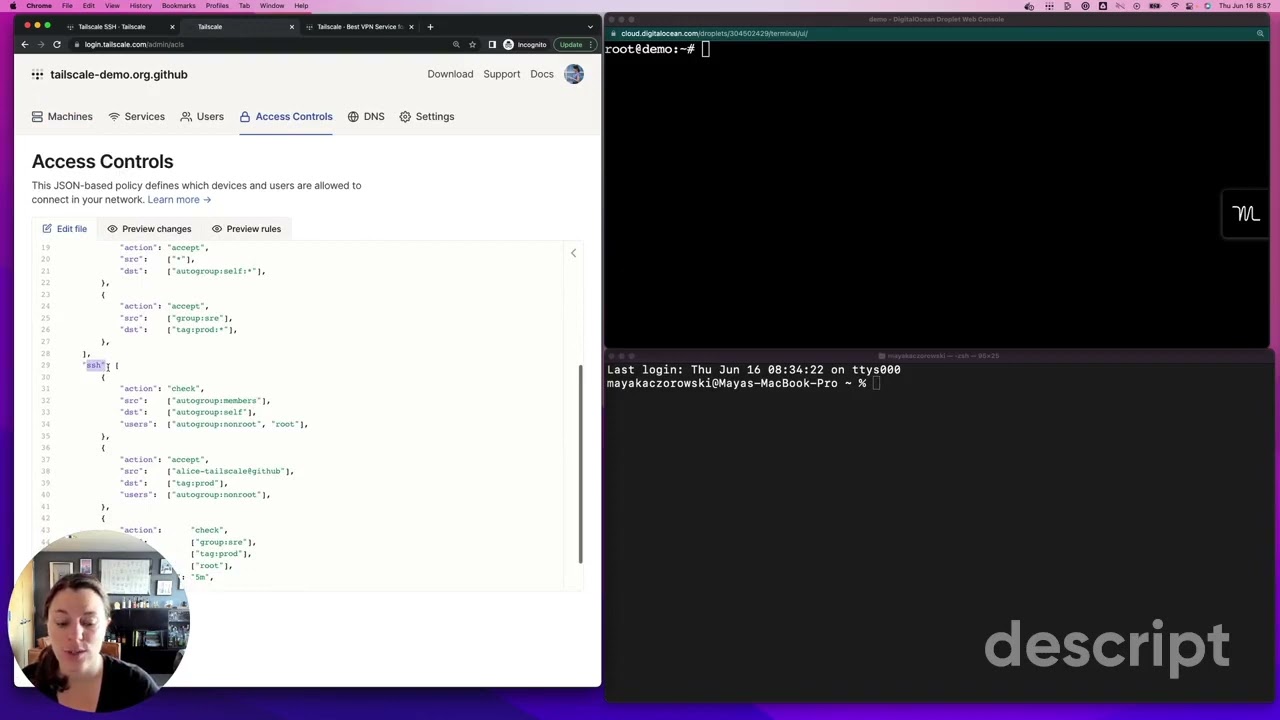
Task: Open Control Center in menu bar
Action: 1191,6
